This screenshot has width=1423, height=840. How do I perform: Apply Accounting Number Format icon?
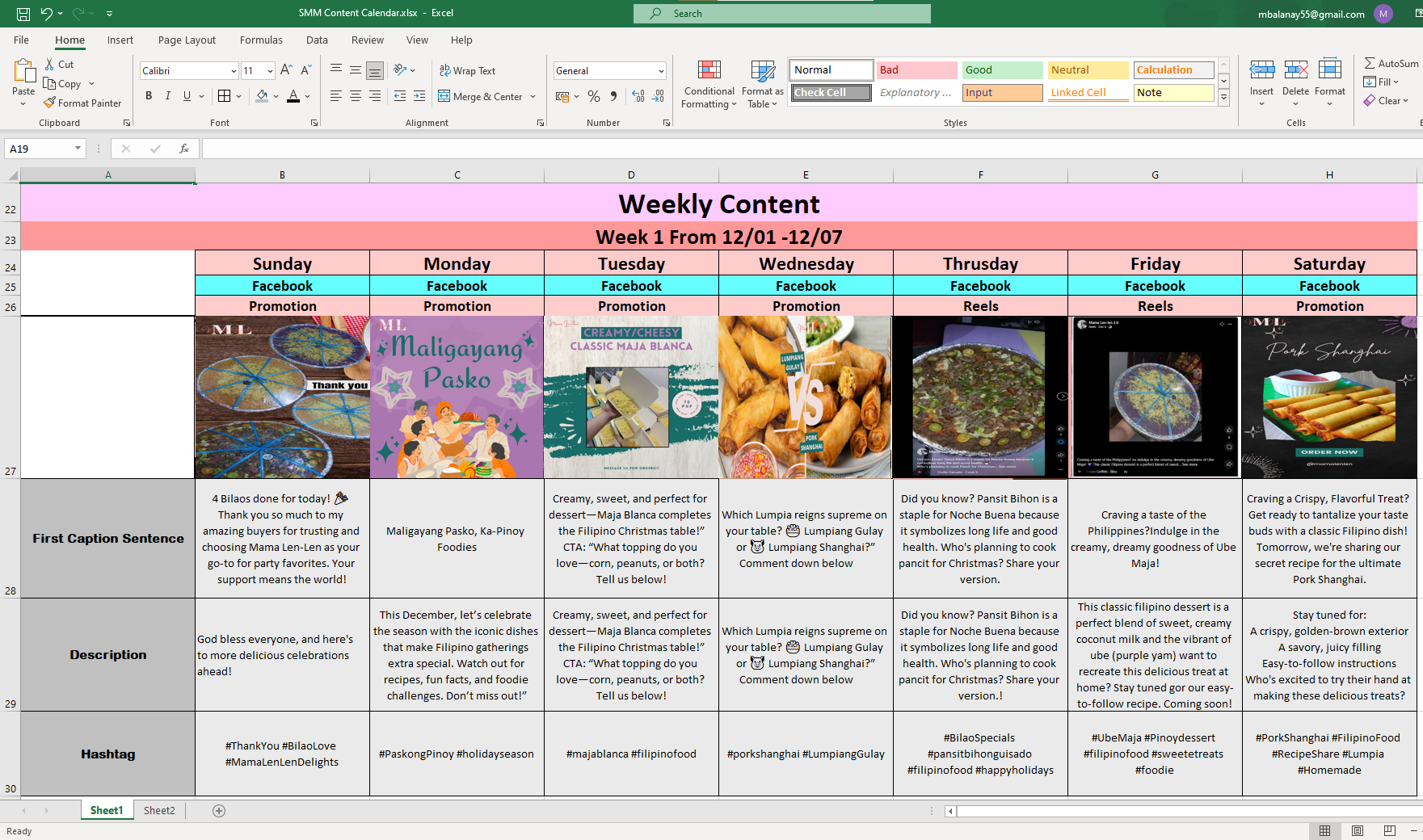(x=562, y=97)
